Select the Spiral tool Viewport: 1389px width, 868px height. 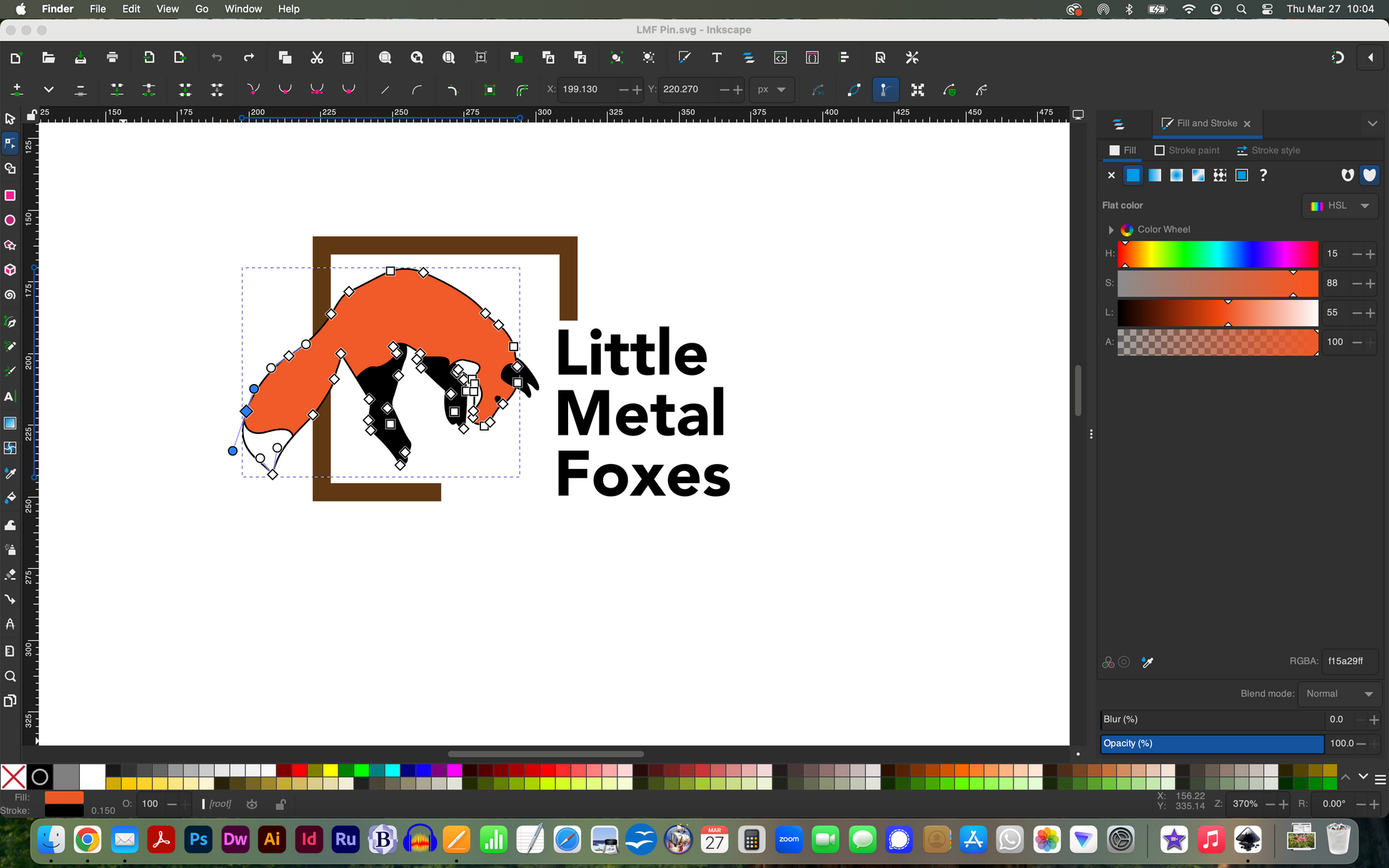coord(10,295)
